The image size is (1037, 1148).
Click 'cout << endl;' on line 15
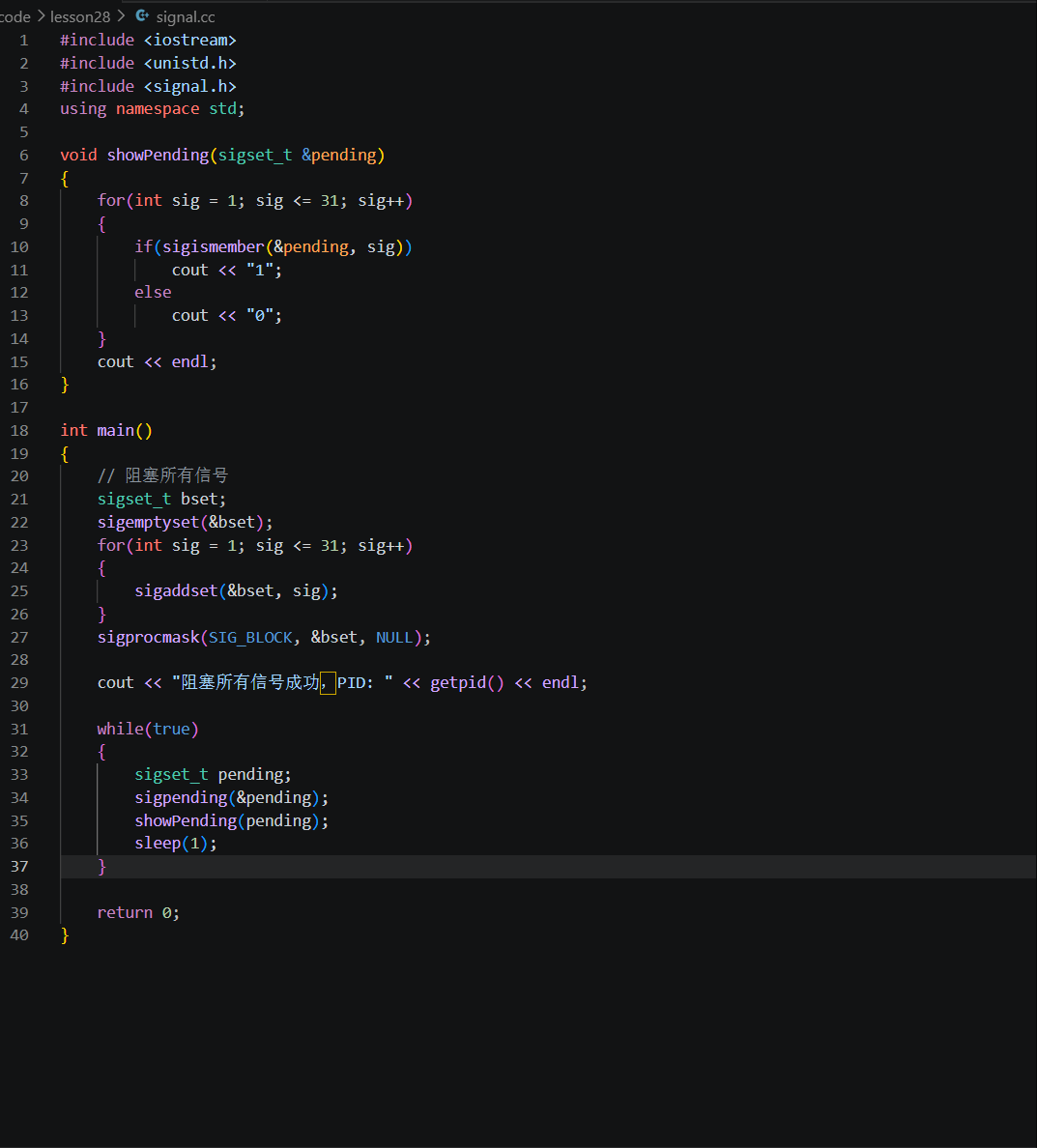coord(158,361)
